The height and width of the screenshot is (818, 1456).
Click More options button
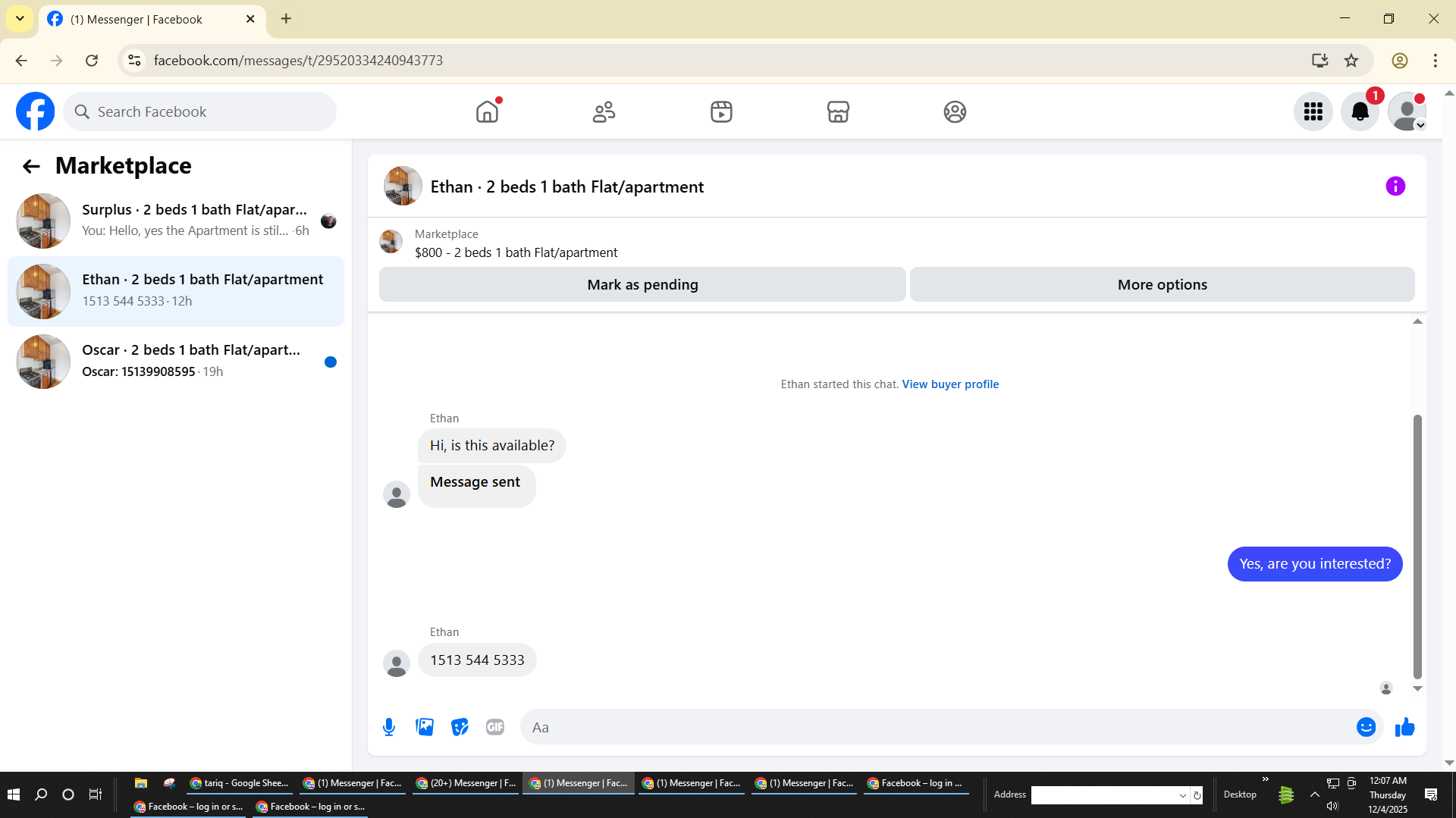[x=1162, y=284]
